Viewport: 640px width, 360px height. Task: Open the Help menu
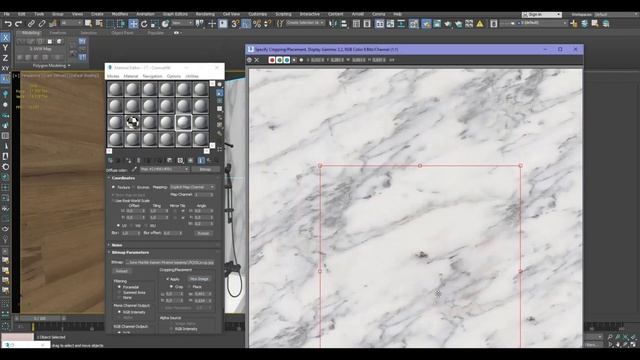click(x=398, y=14)
